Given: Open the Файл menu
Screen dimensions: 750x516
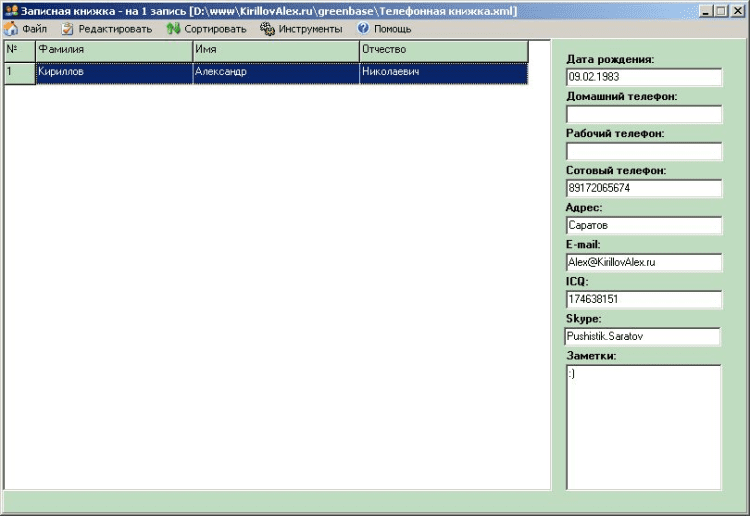Looking at the screenshot, I should tap(34, 29).
